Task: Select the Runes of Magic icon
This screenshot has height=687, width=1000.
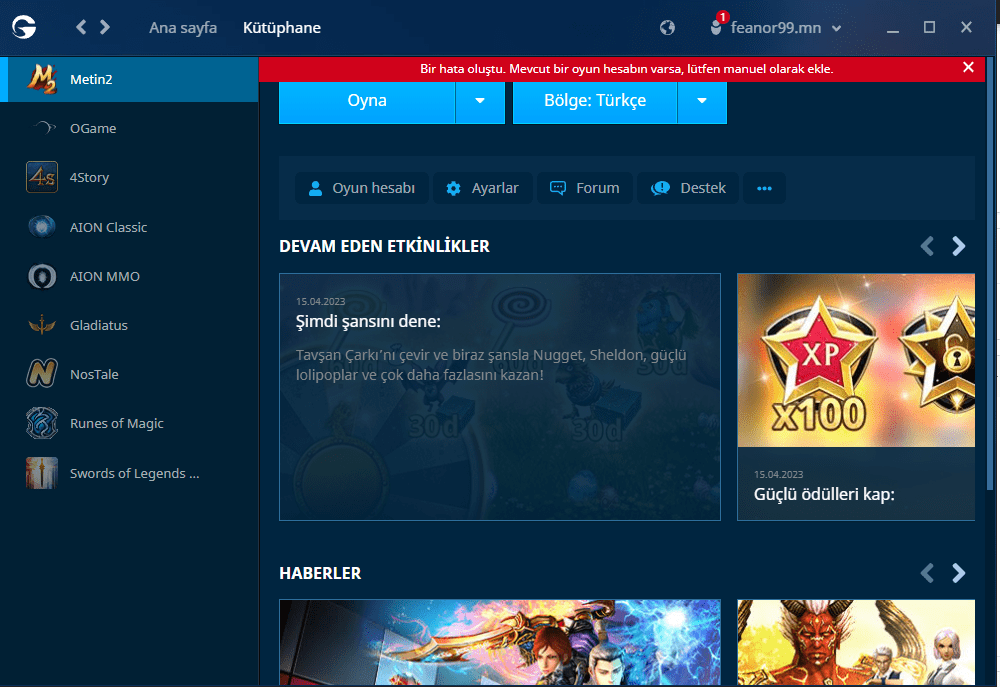Action: tap(42, 423)
